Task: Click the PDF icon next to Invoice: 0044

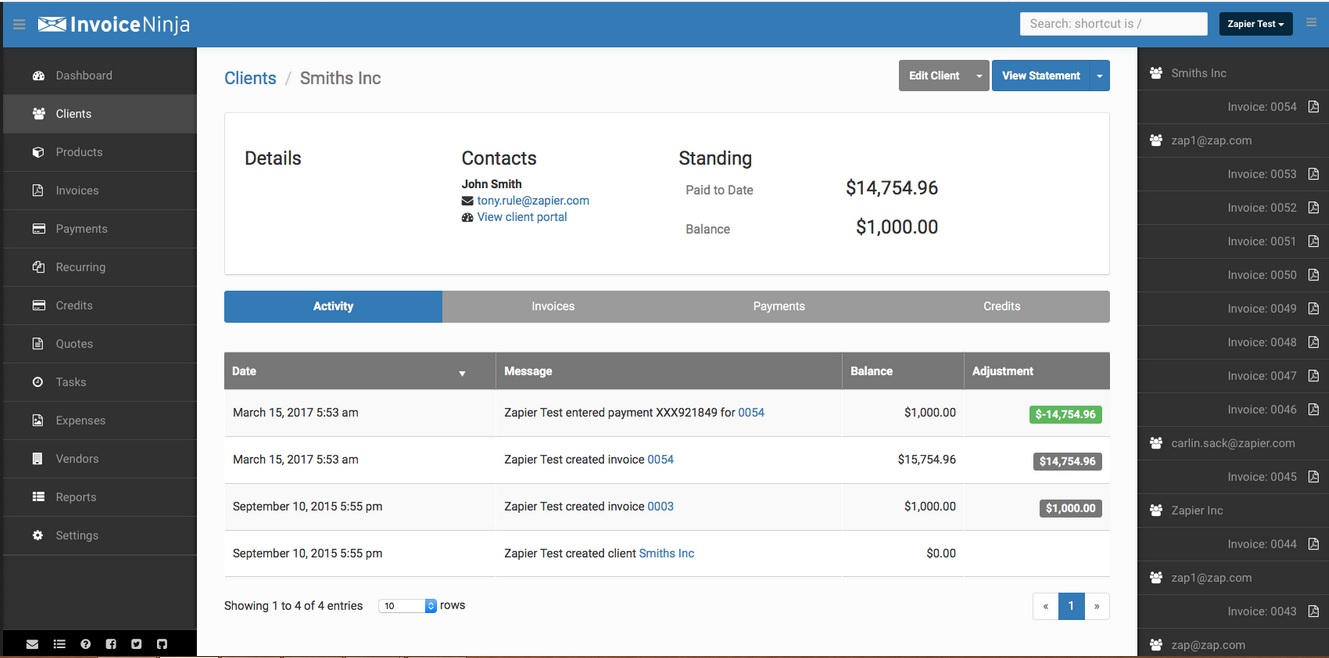Action: 1314,544
